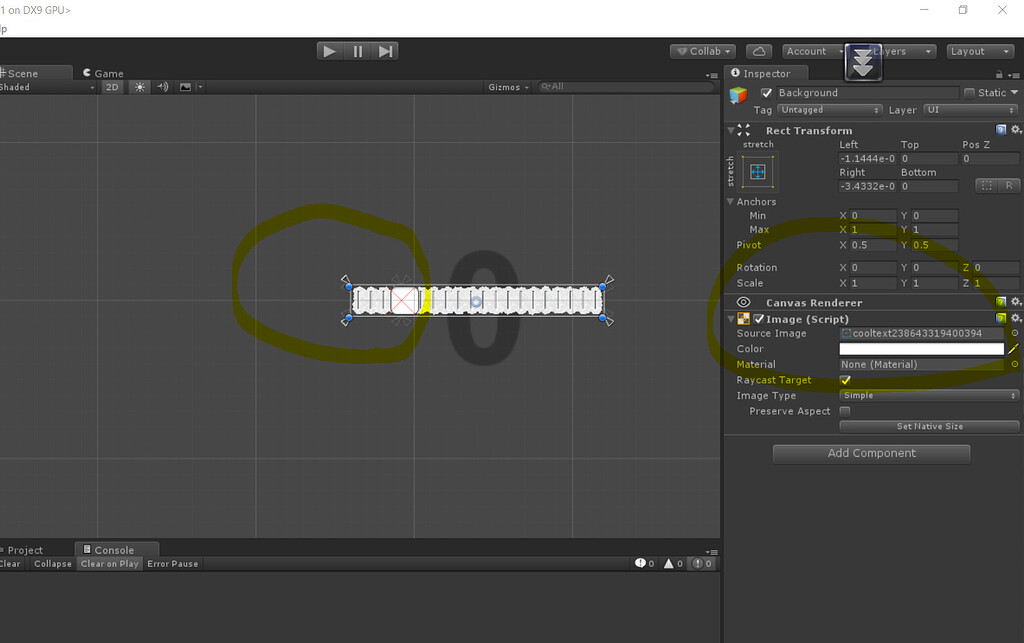Click the Add Component button

pos(870,453)
